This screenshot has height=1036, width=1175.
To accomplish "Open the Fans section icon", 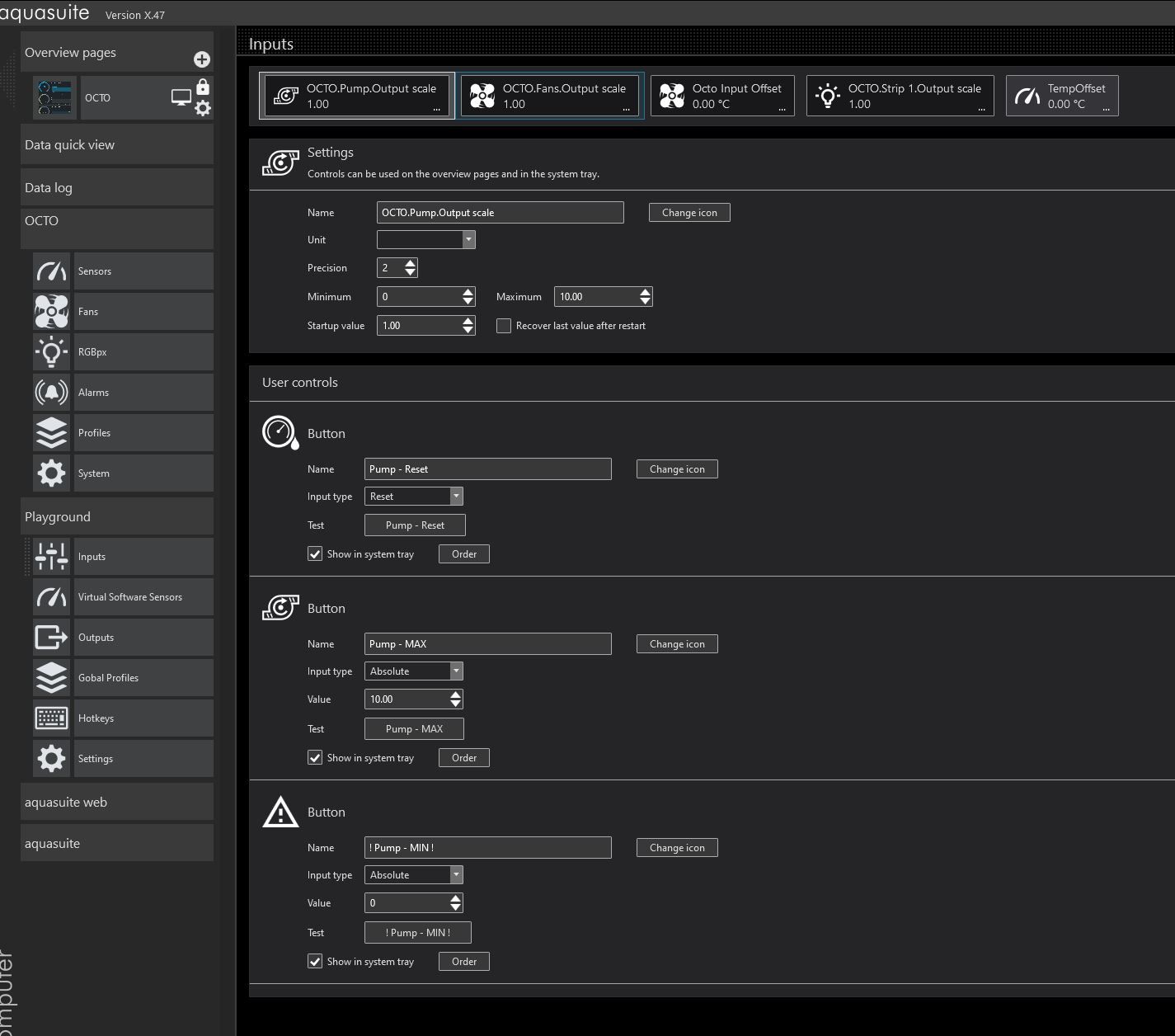I will 51,312.
